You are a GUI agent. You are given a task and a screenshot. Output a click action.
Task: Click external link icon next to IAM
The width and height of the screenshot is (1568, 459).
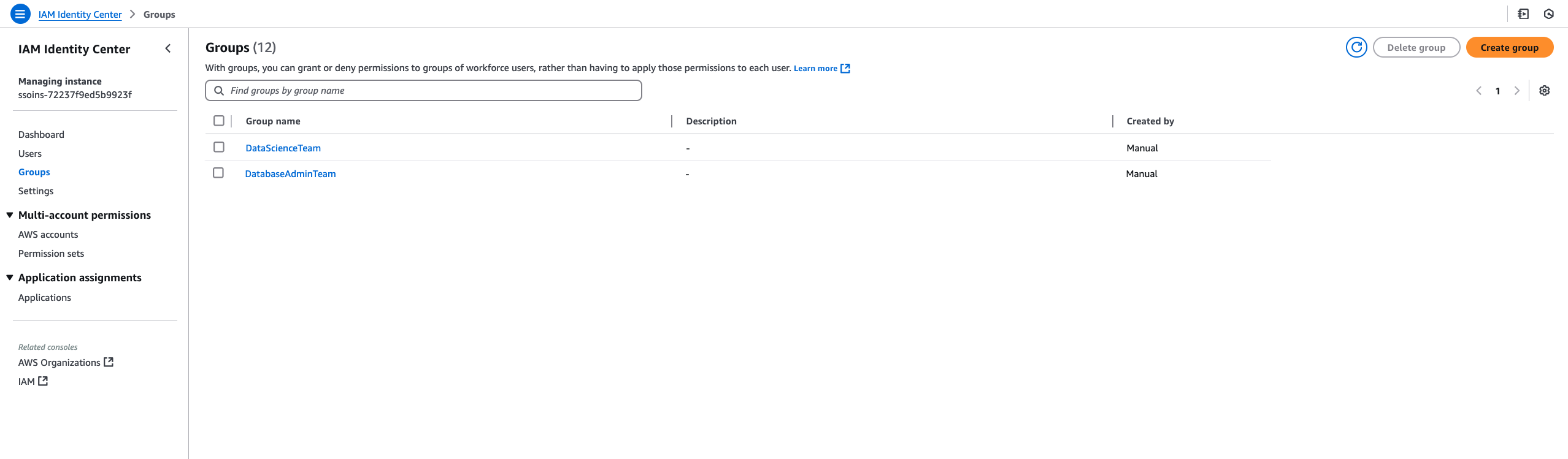[x=43, y=381]
